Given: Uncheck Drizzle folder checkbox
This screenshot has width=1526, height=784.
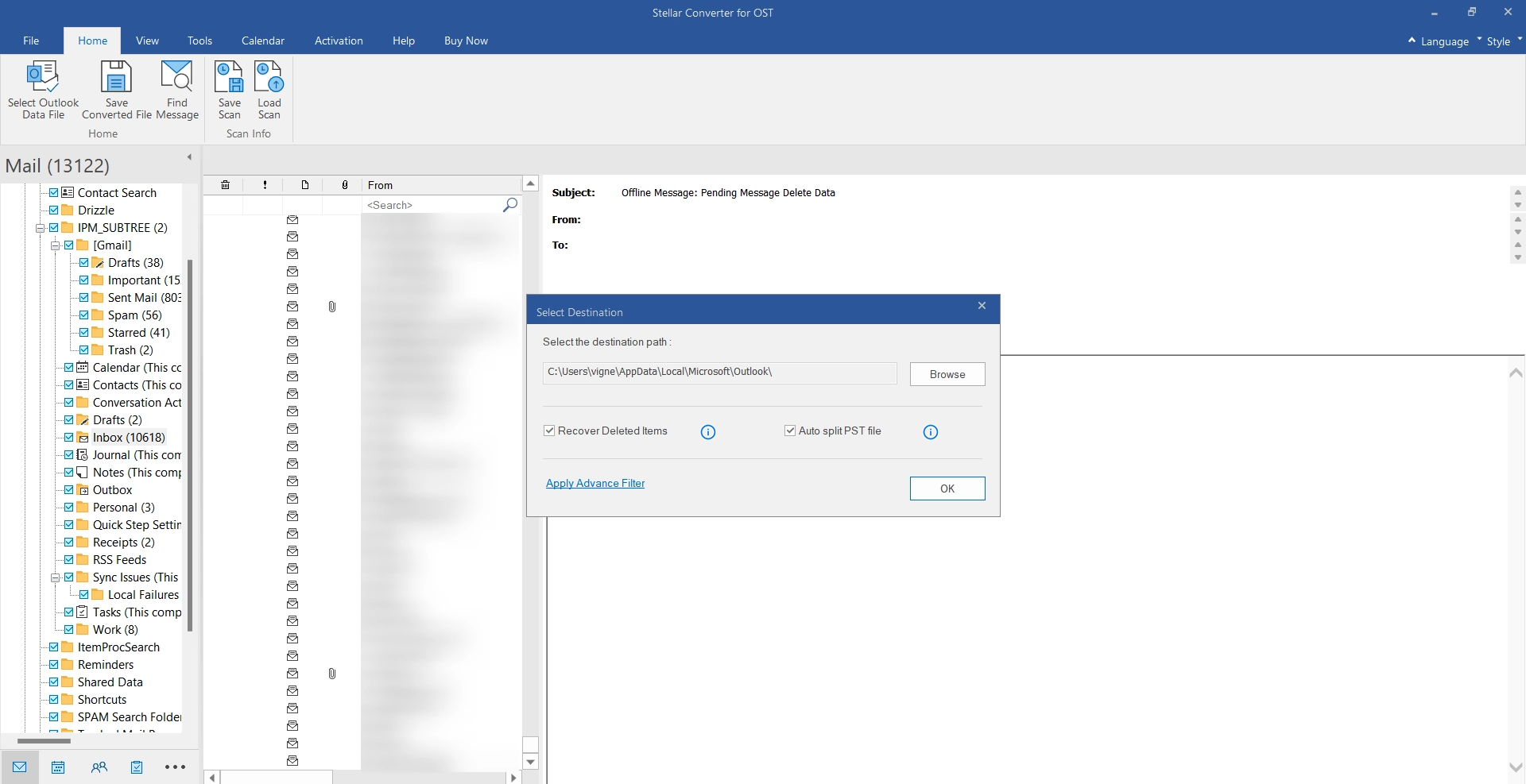Looking at the screenshot, I should pos(54,210).
